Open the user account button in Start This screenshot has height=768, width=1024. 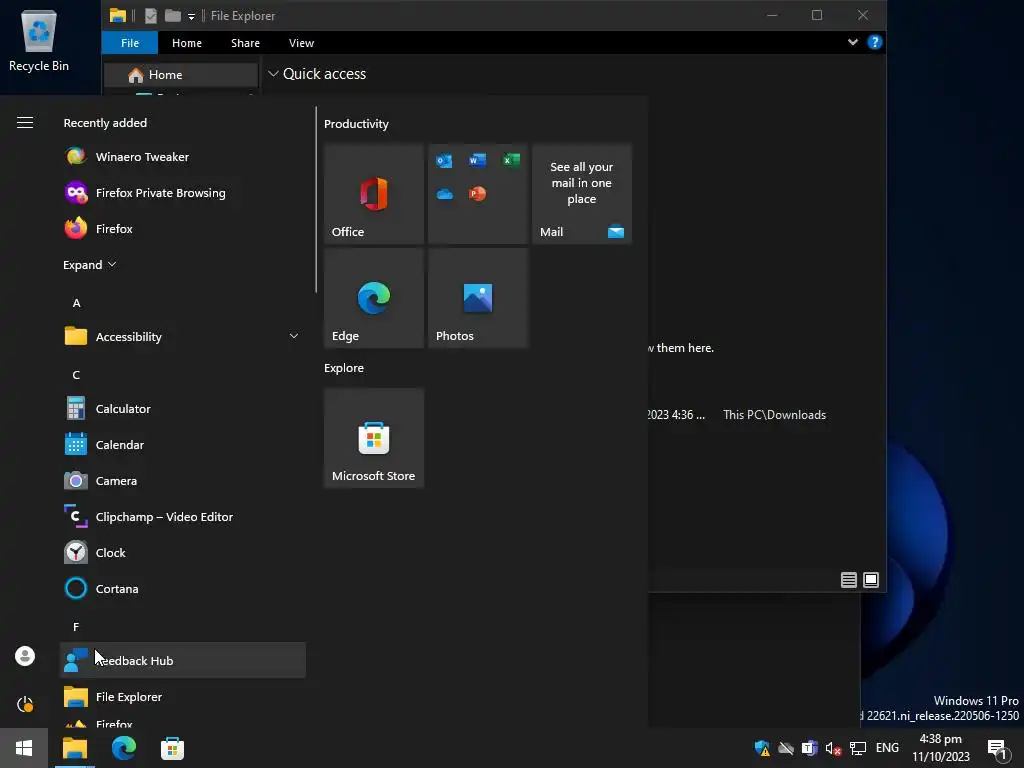pyautogui.click(x=25, y=656)
